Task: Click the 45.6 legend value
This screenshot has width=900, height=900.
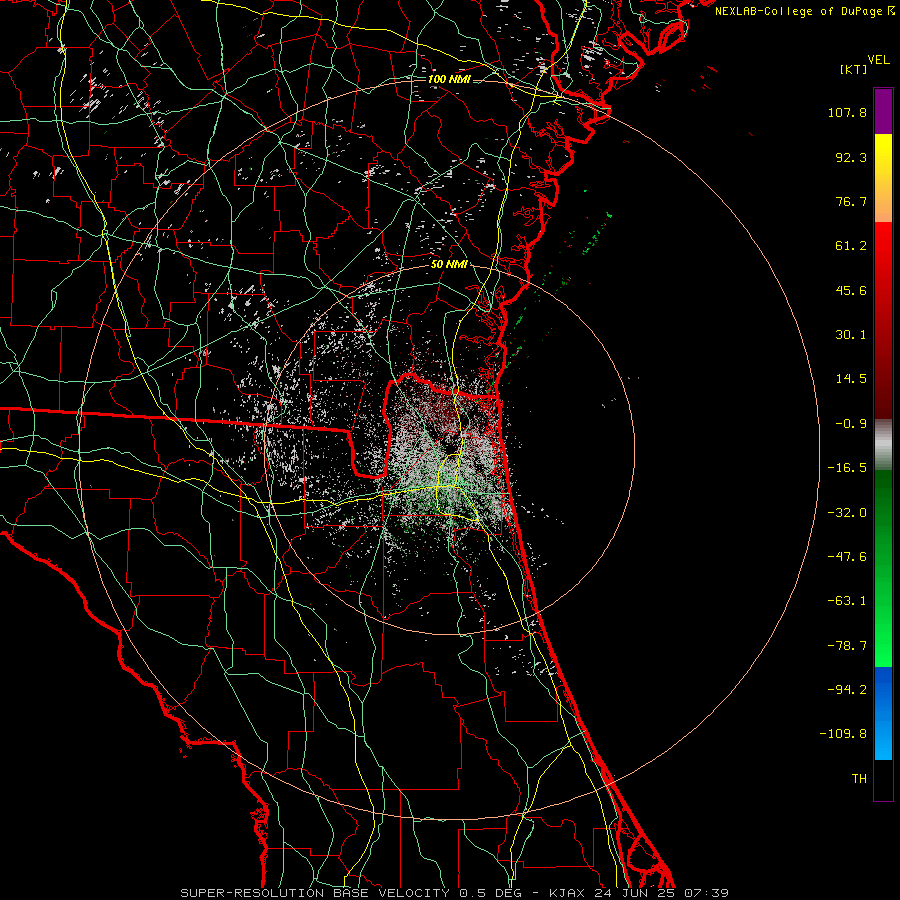Action: tap(851, 290)
